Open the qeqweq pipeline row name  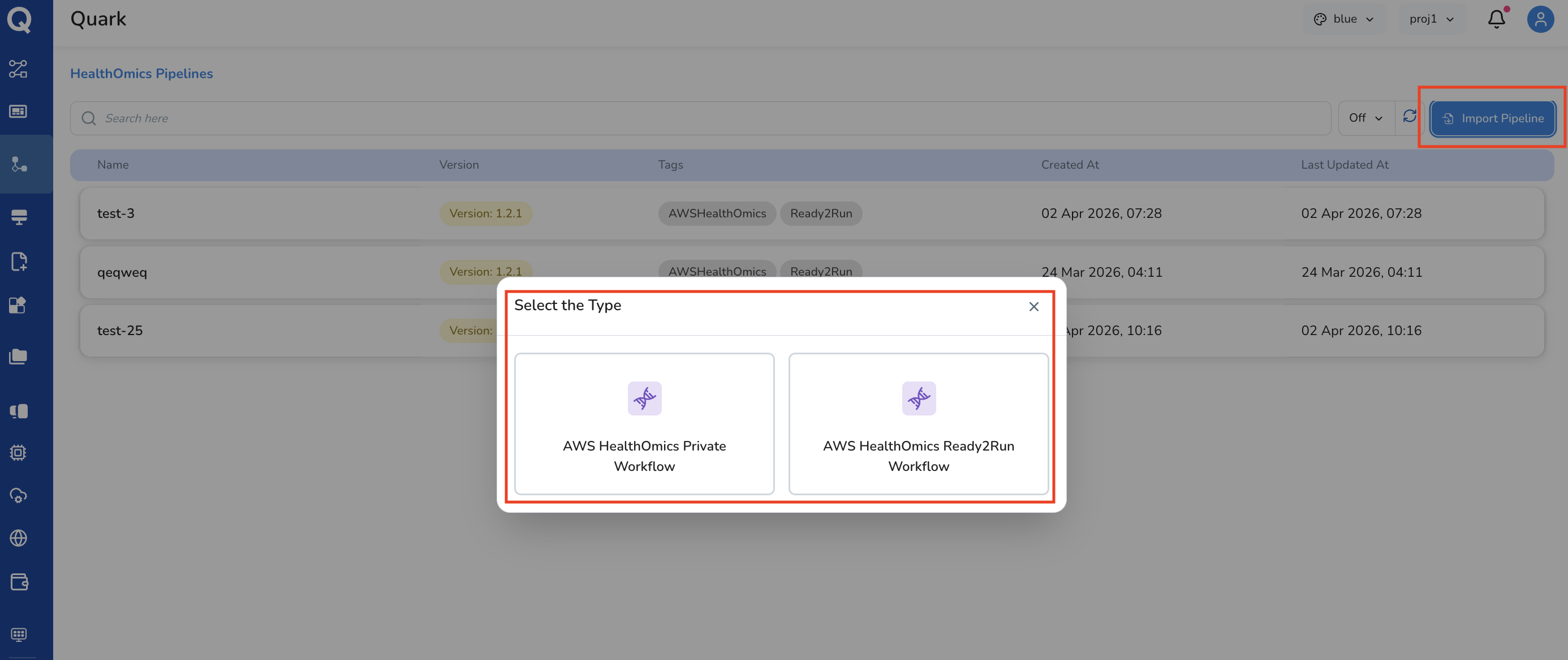tap(122, 272)
